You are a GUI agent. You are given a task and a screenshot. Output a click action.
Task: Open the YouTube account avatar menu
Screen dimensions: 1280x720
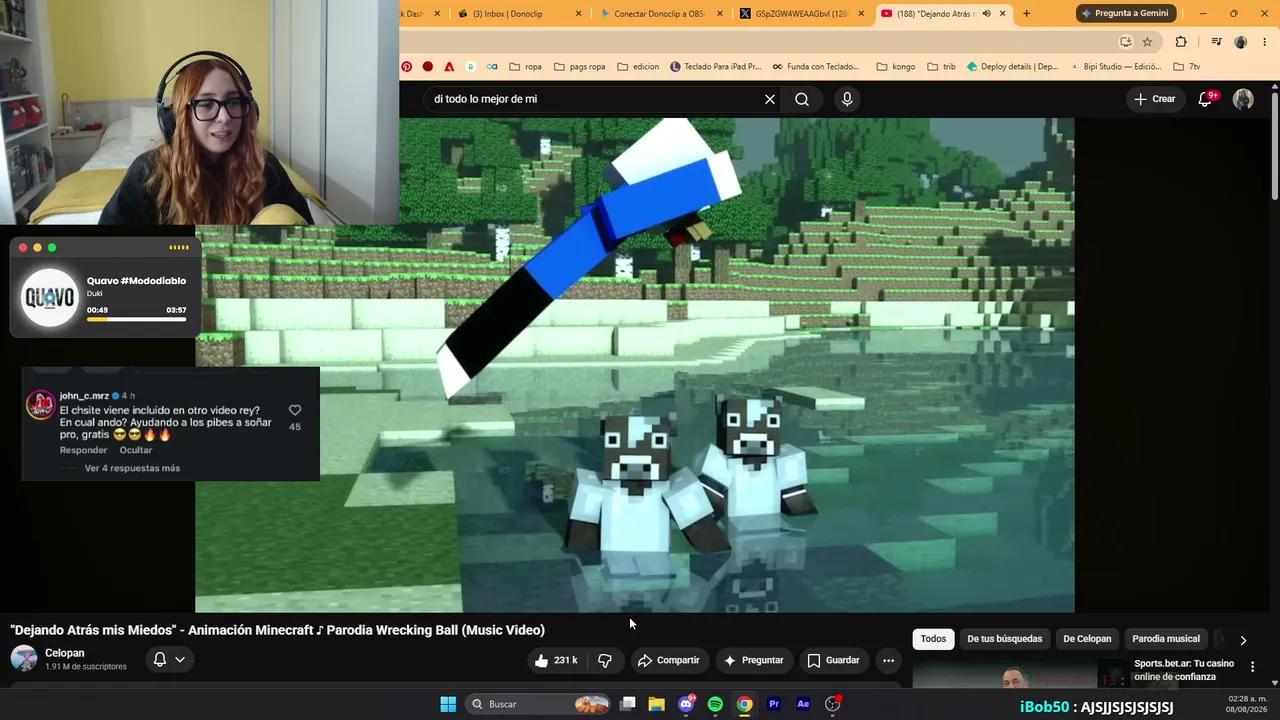click(1243, 99)
